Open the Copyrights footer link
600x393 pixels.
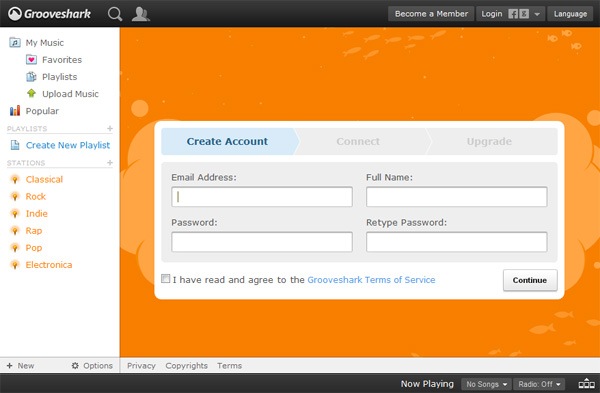(x=186, y=366)
